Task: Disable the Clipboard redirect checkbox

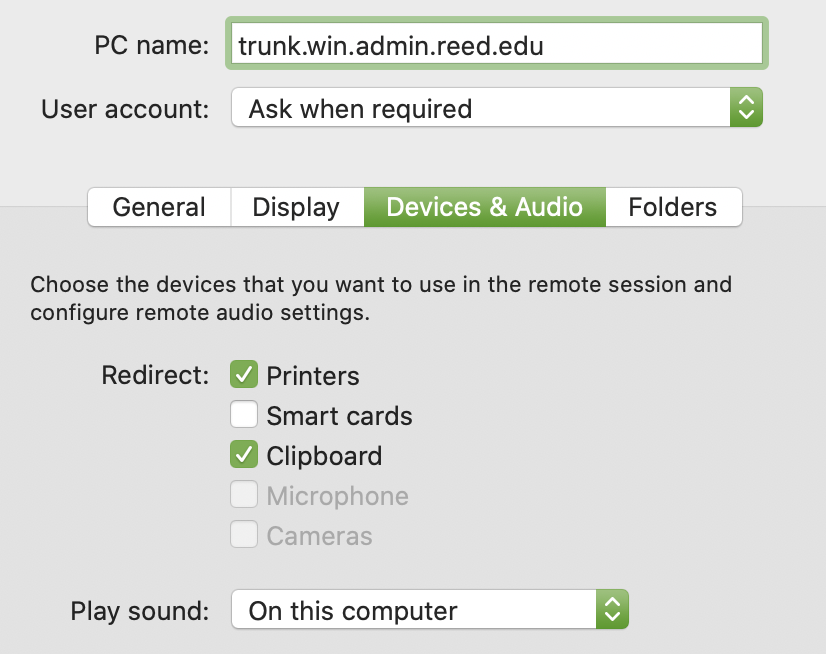Action: (x=244, y=455)
